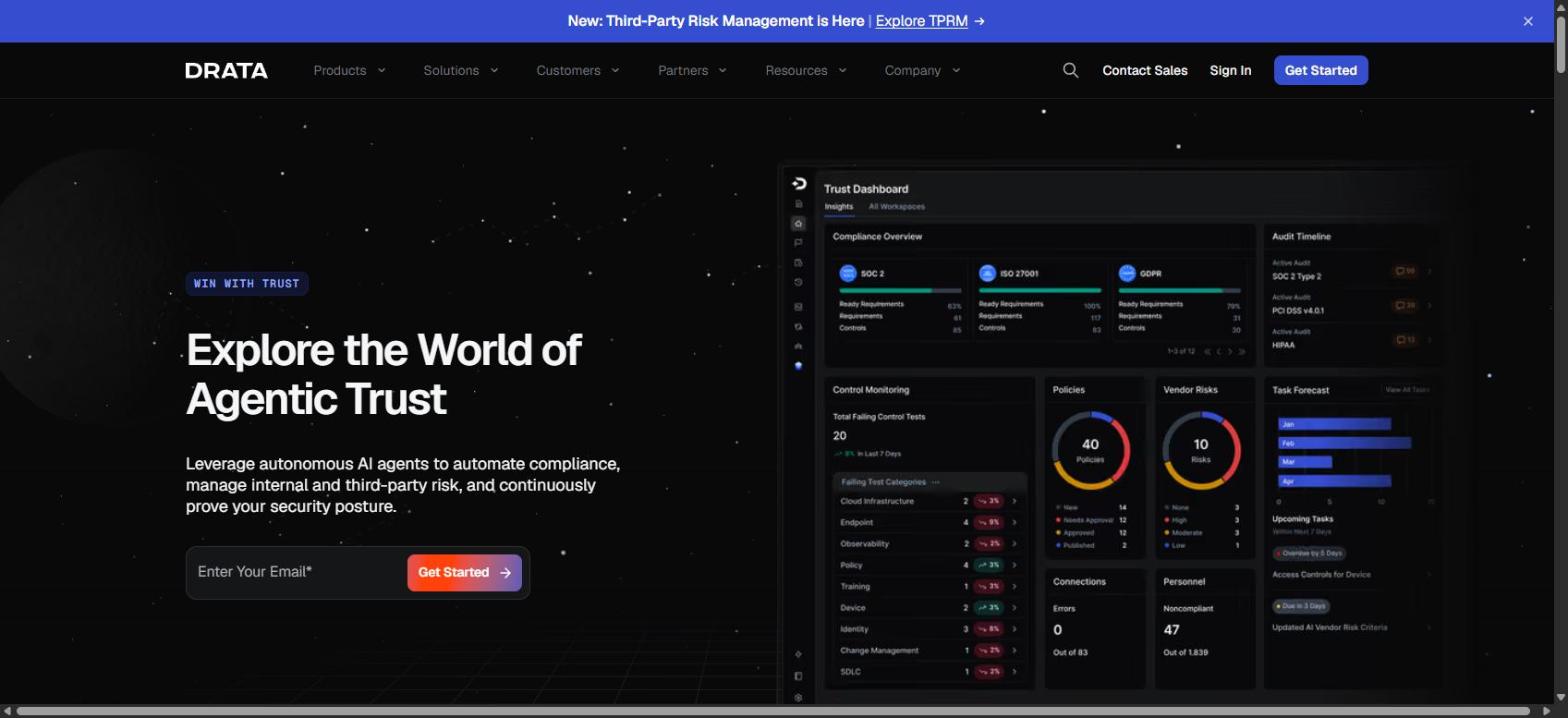This screenshot has width=1568, height=718.
Task: Select the blue hexagon icon in the dashboard sidebar
Action: pyautogui.click(x=798, y=366)
